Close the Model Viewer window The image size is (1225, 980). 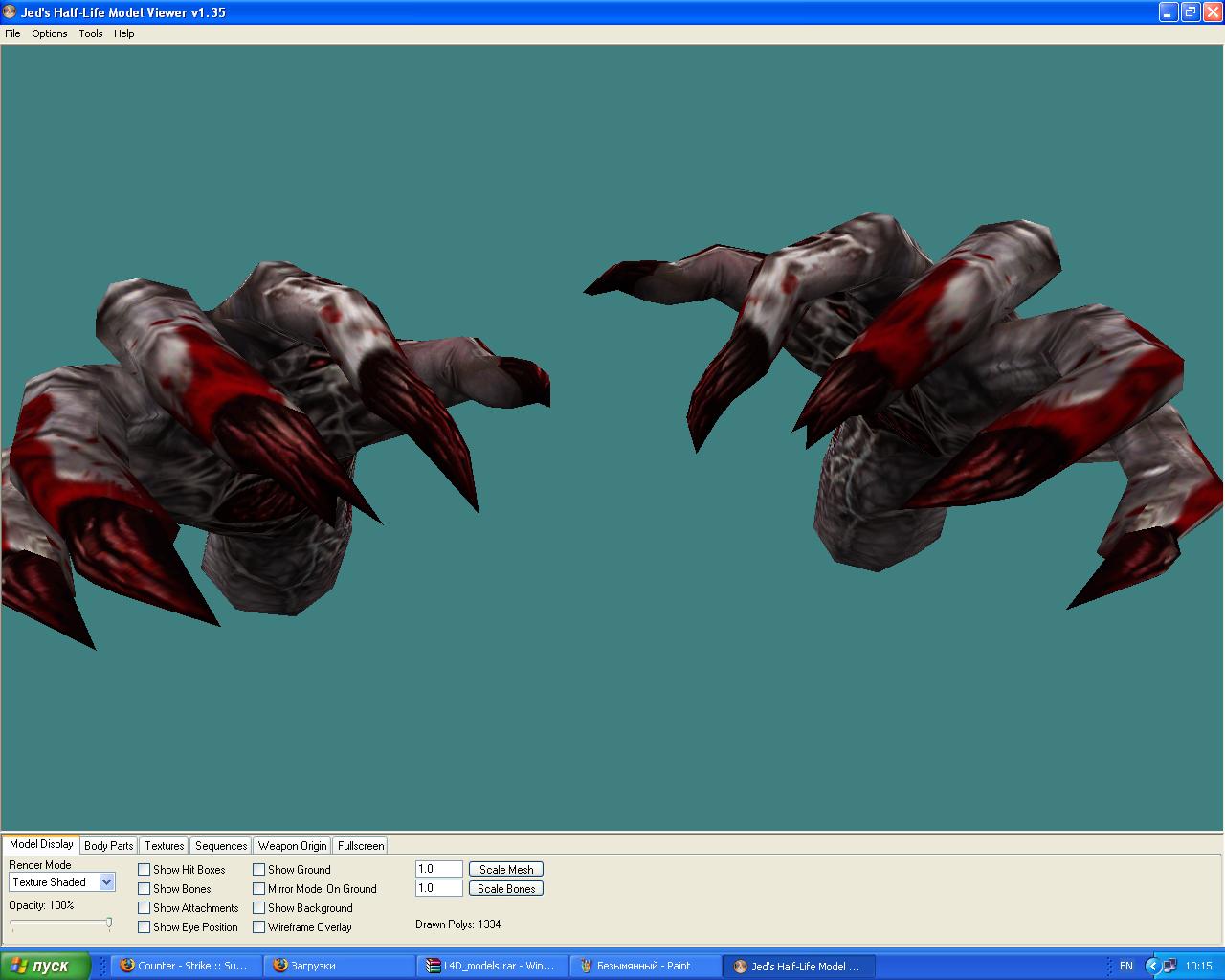(x=1211, y=12)
